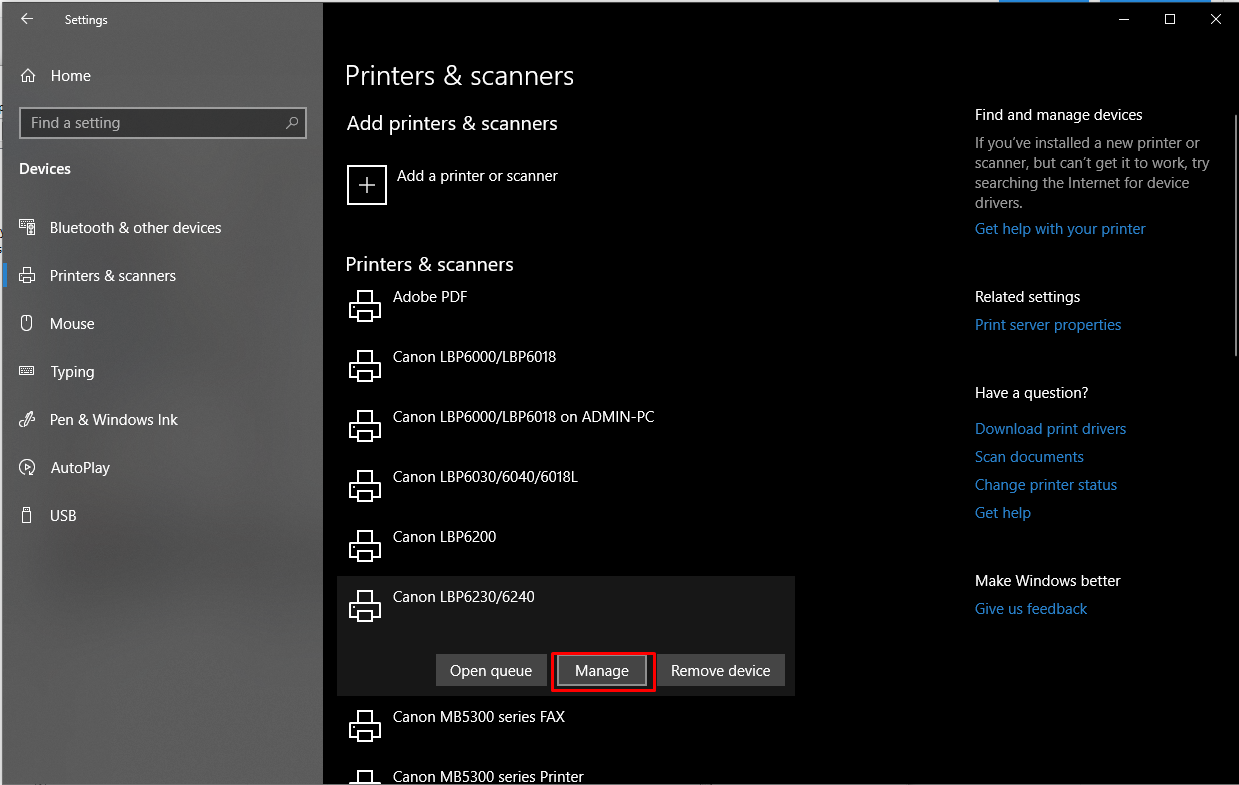Image resolution: width=1239 pixels, height=785 pixels.
Task: Select the Typing keyboard icon
Action: (28, 372)
